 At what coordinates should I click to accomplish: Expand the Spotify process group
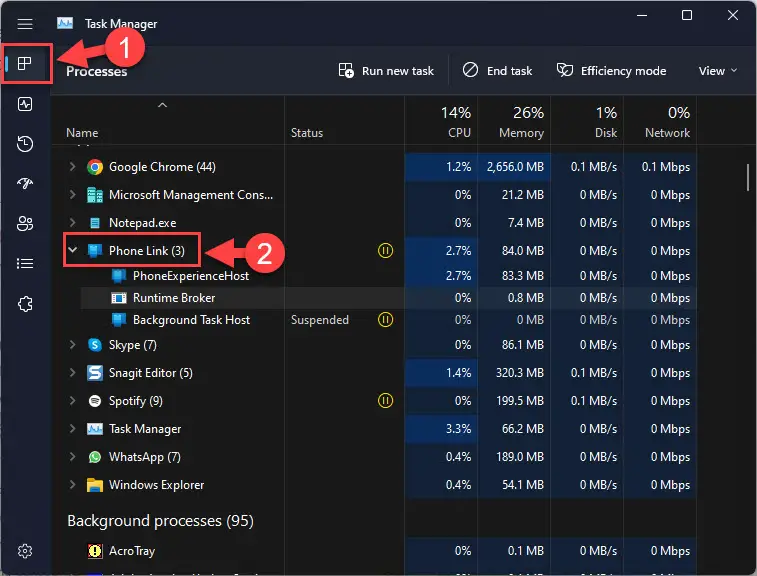pyautogui.click(x=72, y=401)
